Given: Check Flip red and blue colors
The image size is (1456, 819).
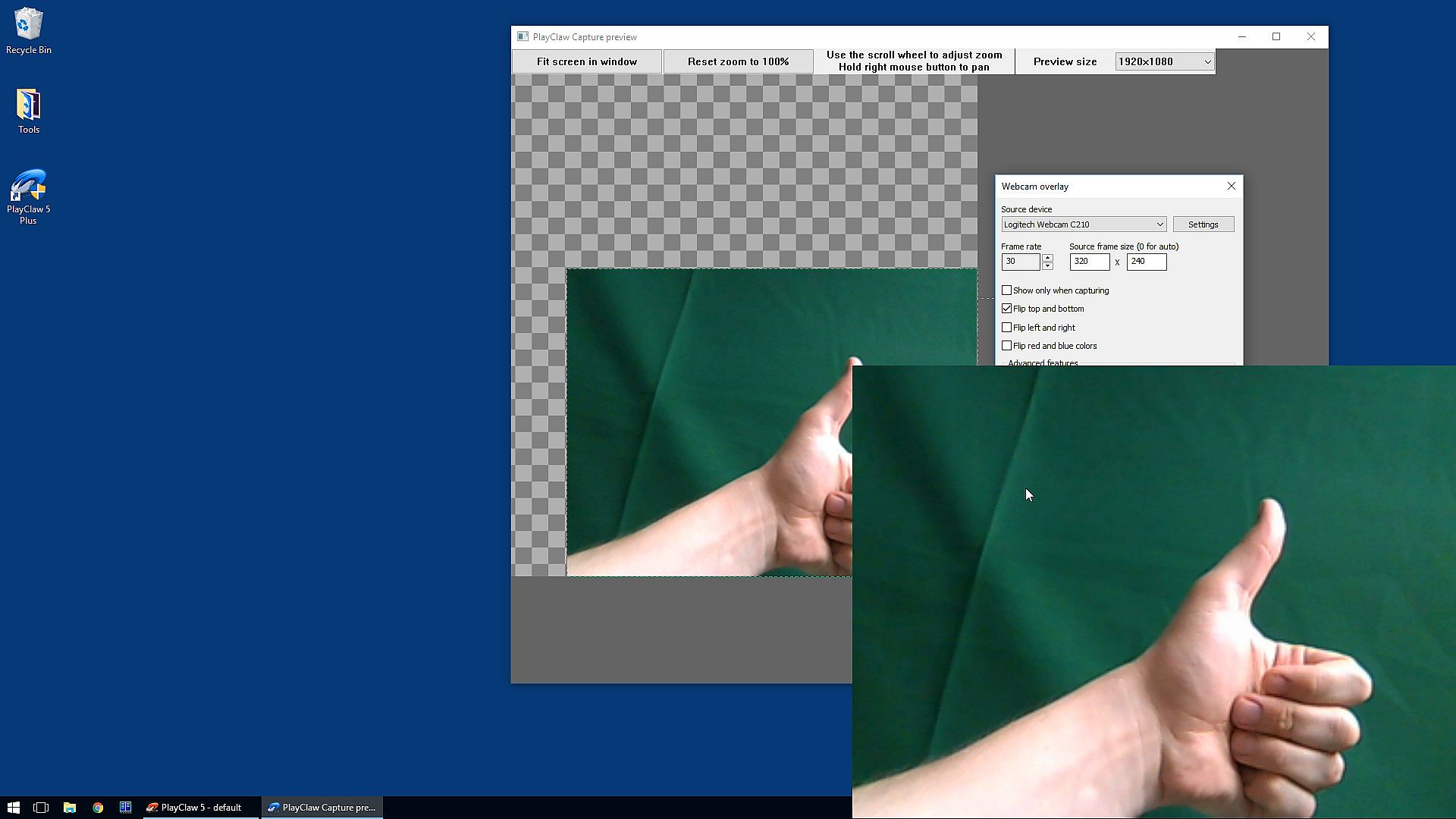Looking at the screenshot, I should tap(1006, 346).
